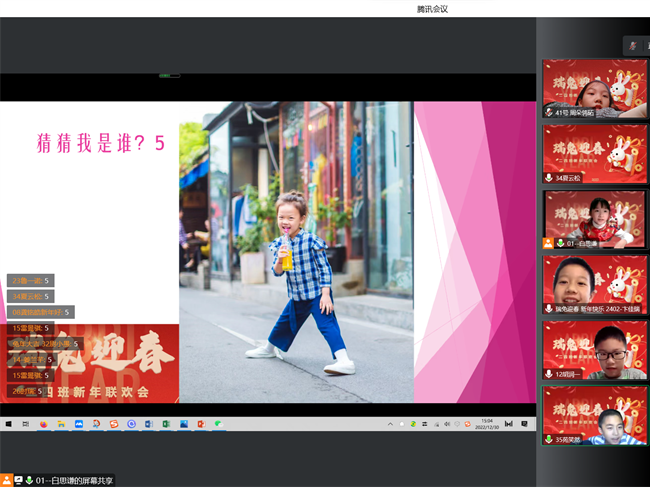The image size is (650, 495).
Task: Expand the system tray hidden icons arrow
Action: 390,424
